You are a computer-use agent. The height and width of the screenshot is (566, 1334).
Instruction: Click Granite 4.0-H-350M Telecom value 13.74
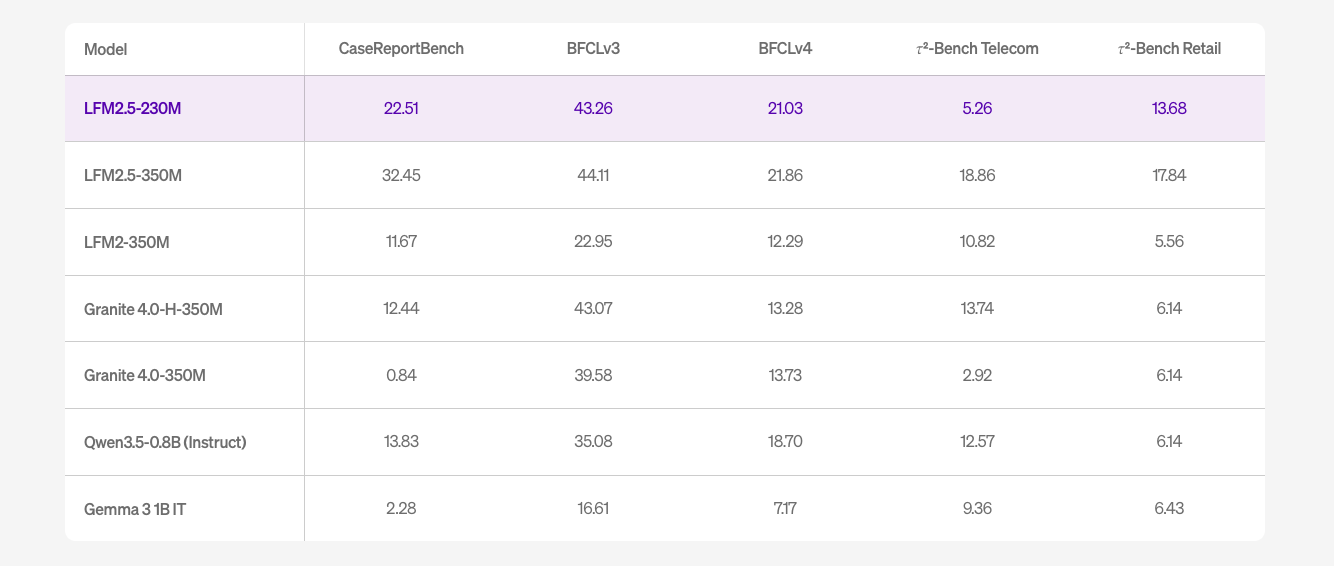pyautogui.click(x=977, y=309)
